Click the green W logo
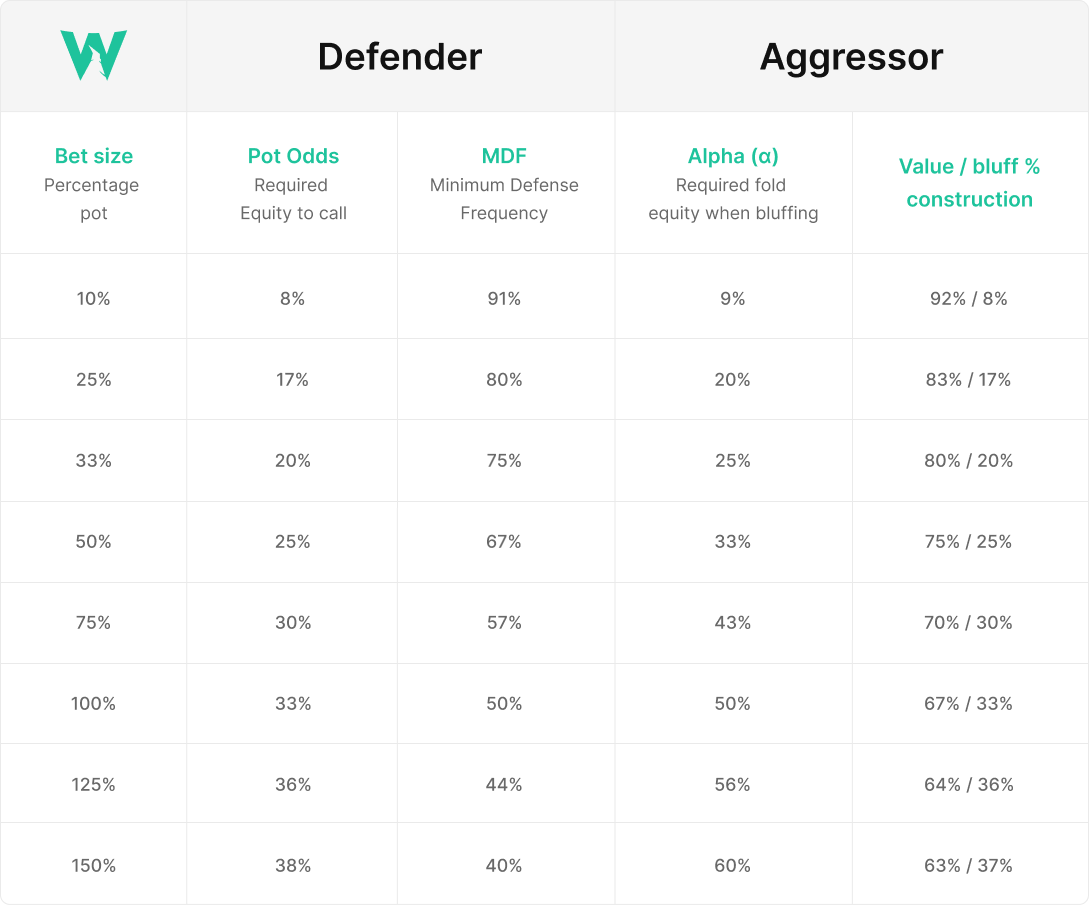Viewport: 1089px width, 905px height. pos(93,56)
